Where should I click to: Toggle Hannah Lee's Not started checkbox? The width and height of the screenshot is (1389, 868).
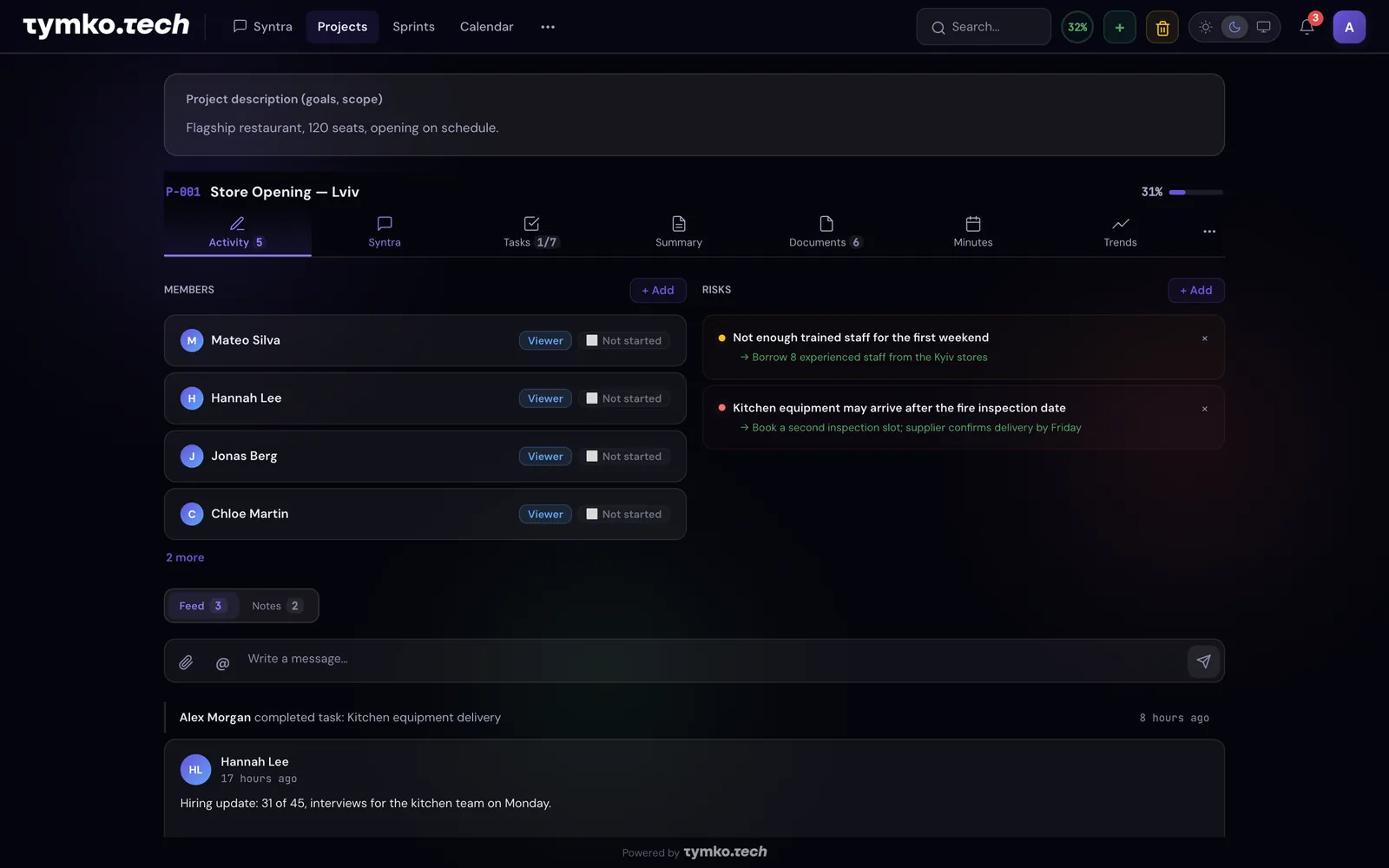point(592,398)
